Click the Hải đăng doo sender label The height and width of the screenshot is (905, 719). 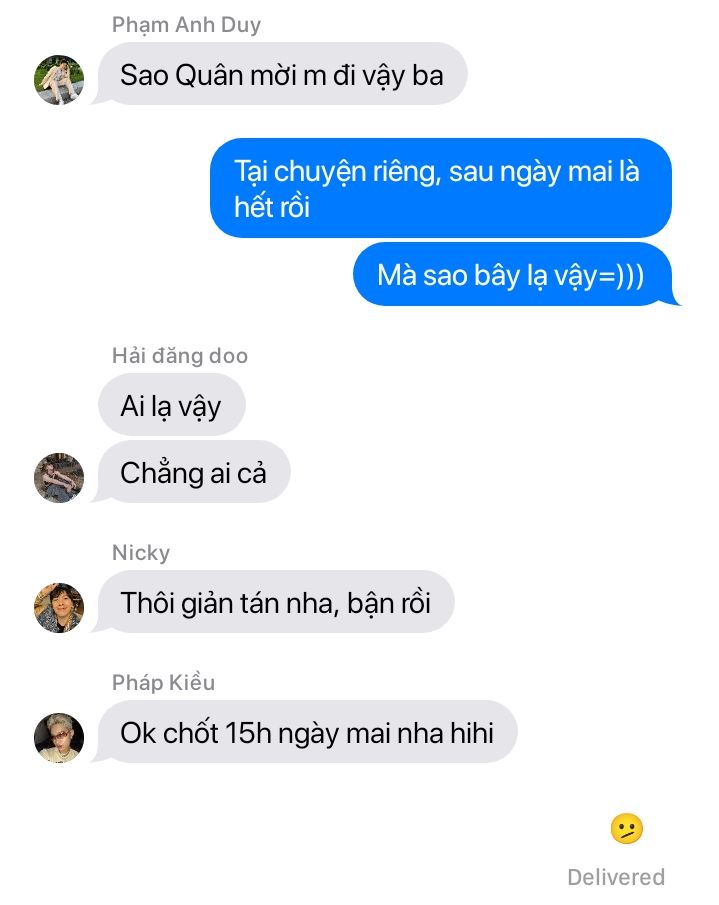[x=180, y=356]
